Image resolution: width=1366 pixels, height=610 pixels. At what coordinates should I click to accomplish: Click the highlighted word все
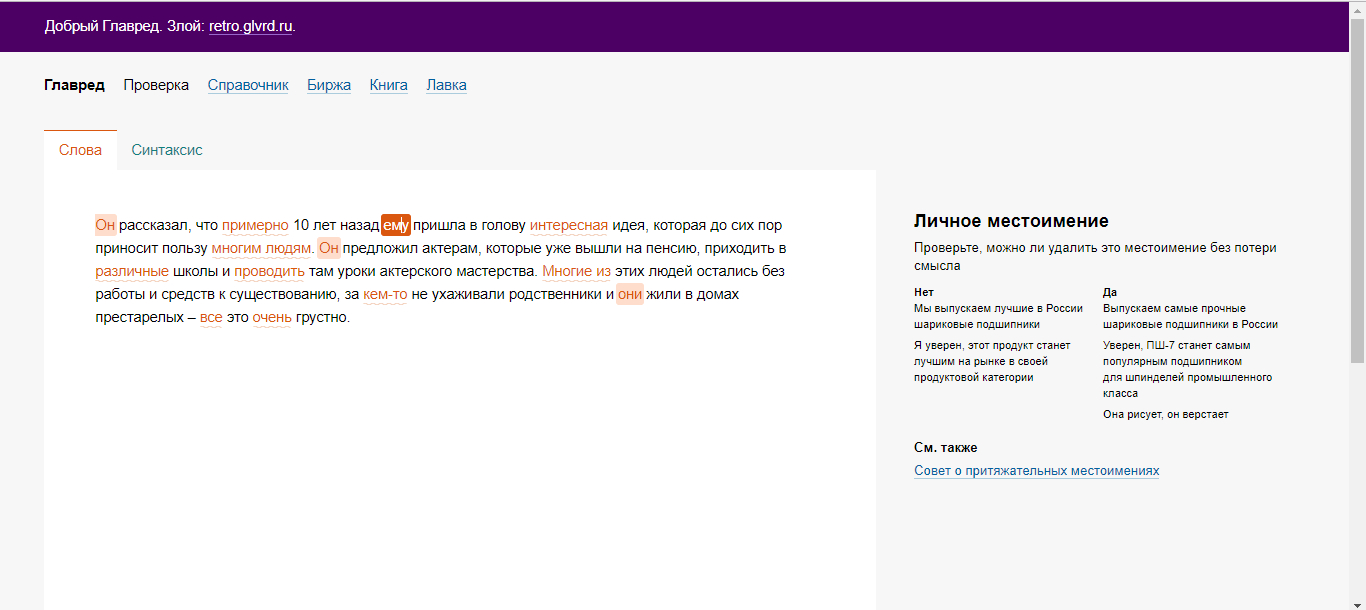(211, 317)
